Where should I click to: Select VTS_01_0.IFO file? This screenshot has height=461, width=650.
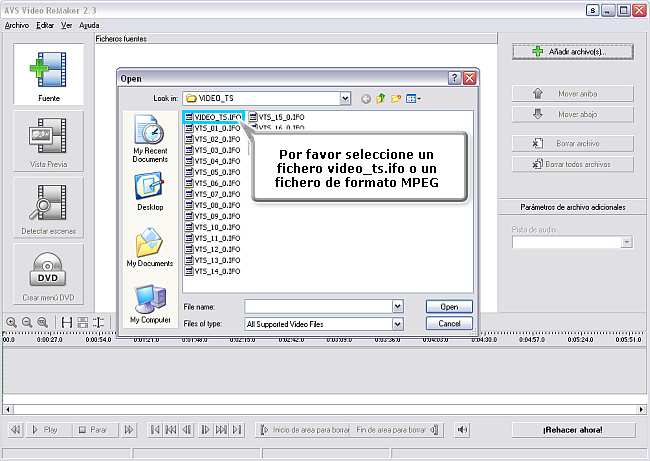click(x=213, y=128)
